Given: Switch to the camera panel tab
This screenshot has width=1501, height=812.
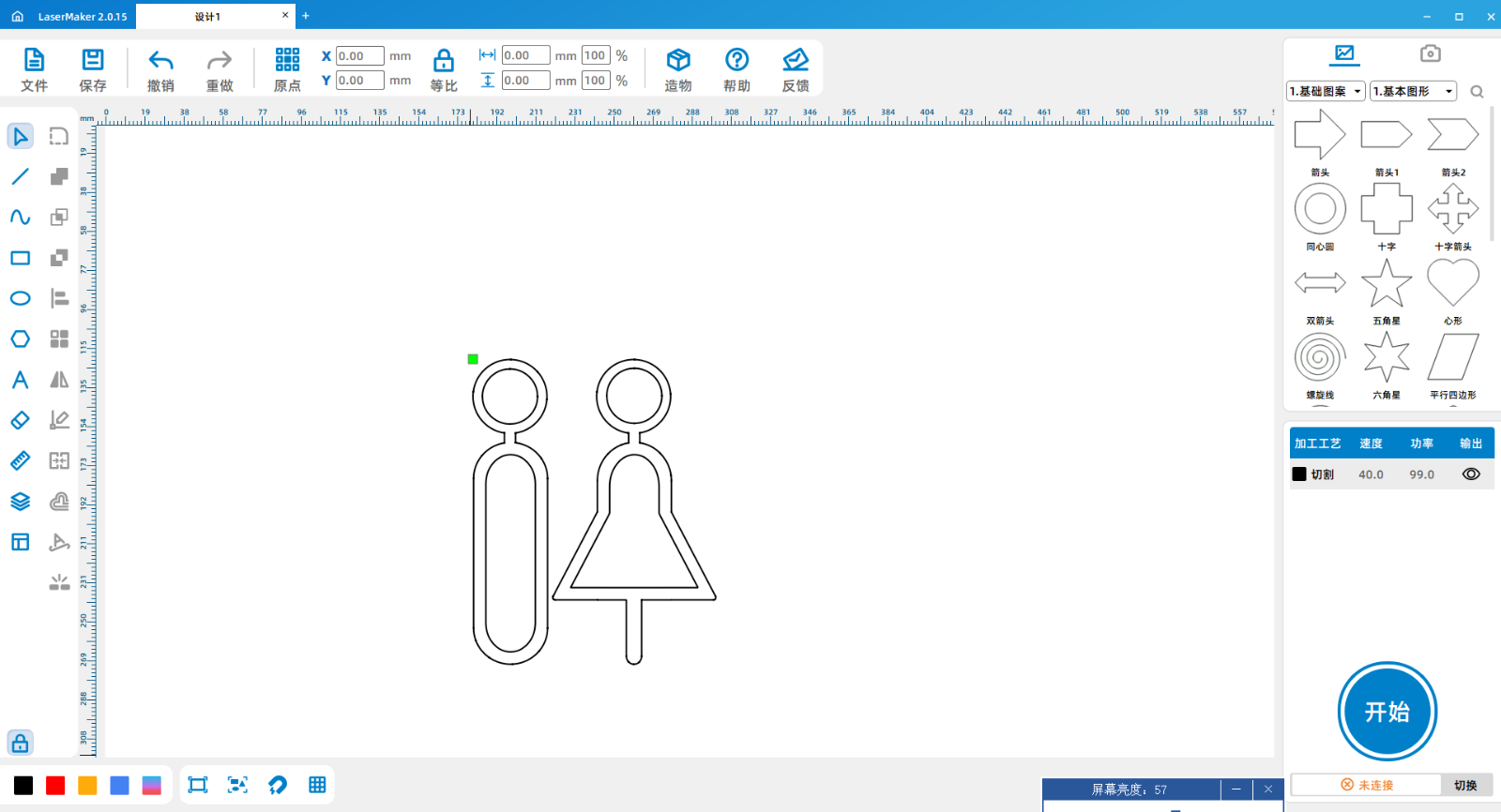Looking at the screenshot, I should click(x=1430, y=53).
